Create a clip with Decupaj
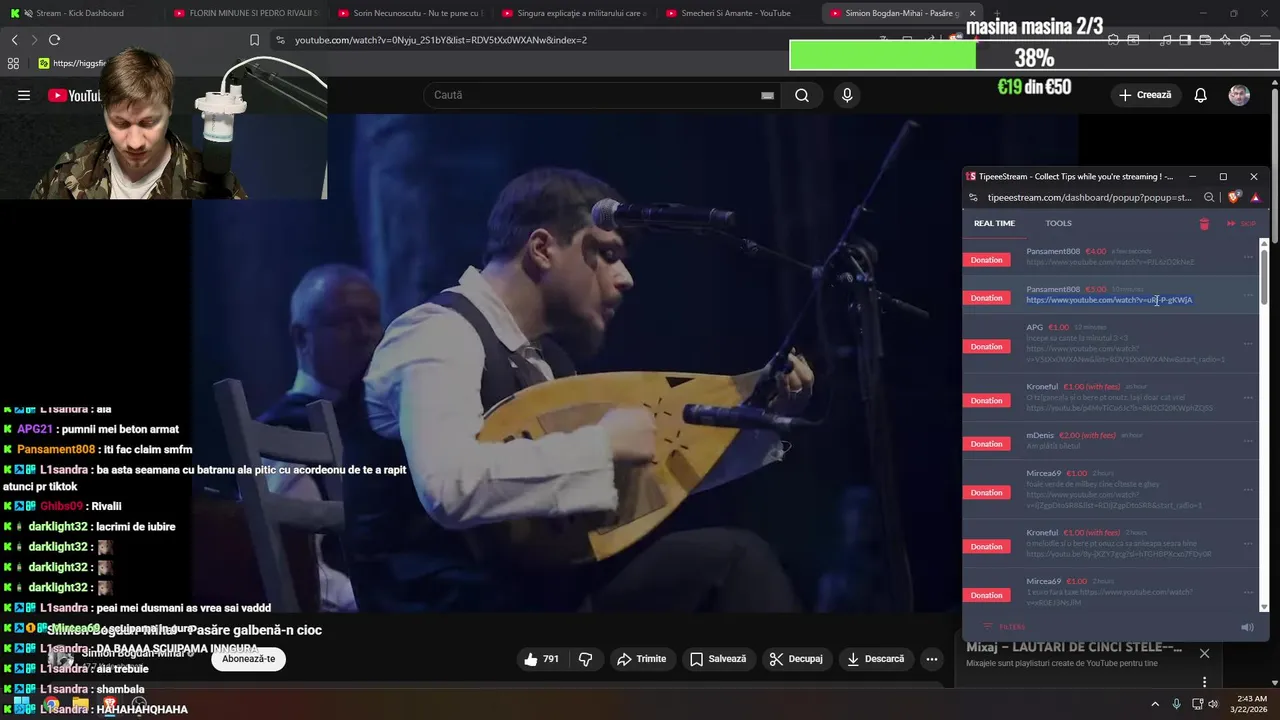1280x720 pixels. 796,659
